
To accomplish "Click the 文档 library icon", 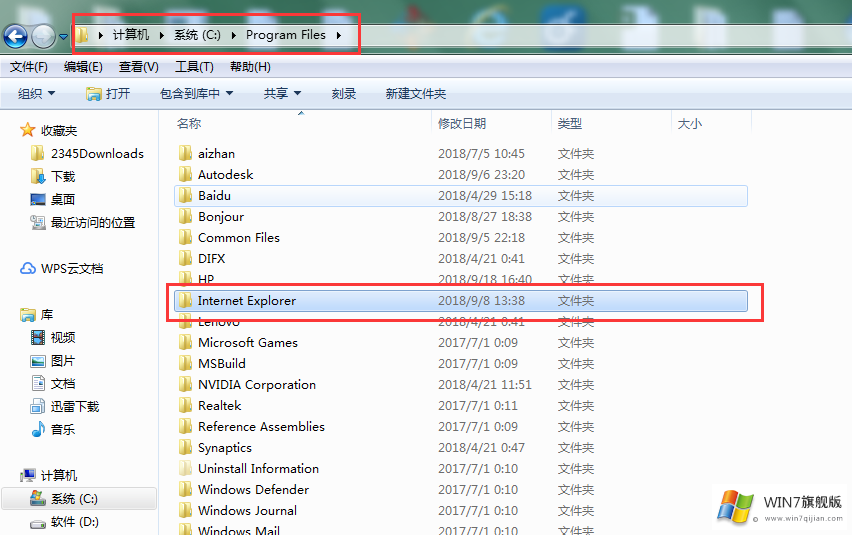I will coord(38,383).
